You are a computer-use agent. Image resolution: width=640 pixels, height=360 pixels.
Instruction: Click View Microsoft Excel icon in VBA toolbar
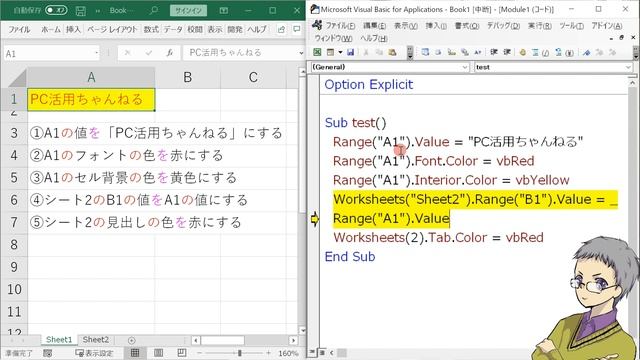(x=317, y=52)
